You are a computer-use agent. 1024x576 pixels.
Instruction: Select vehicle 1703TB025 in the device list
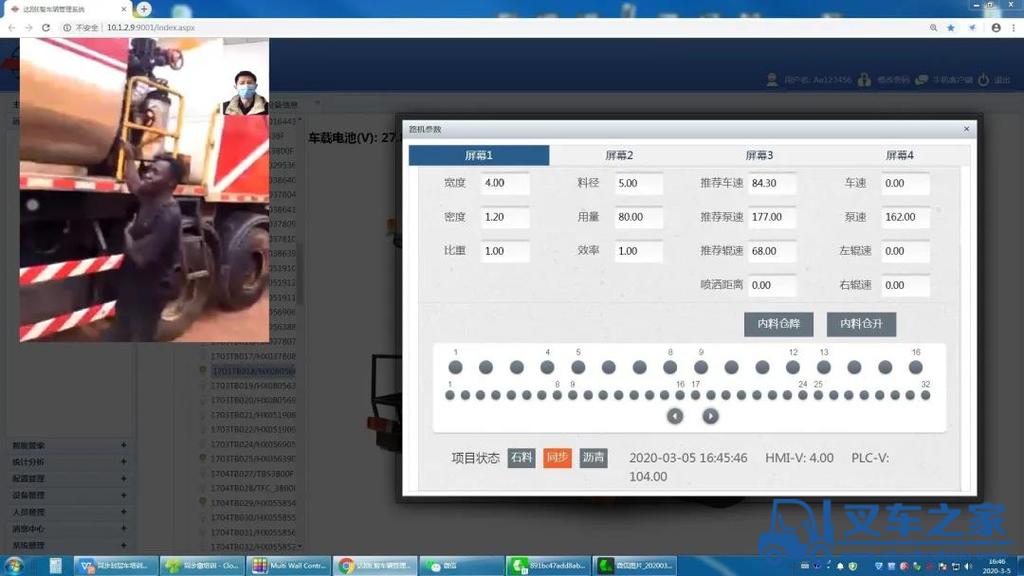click(253, 458)
